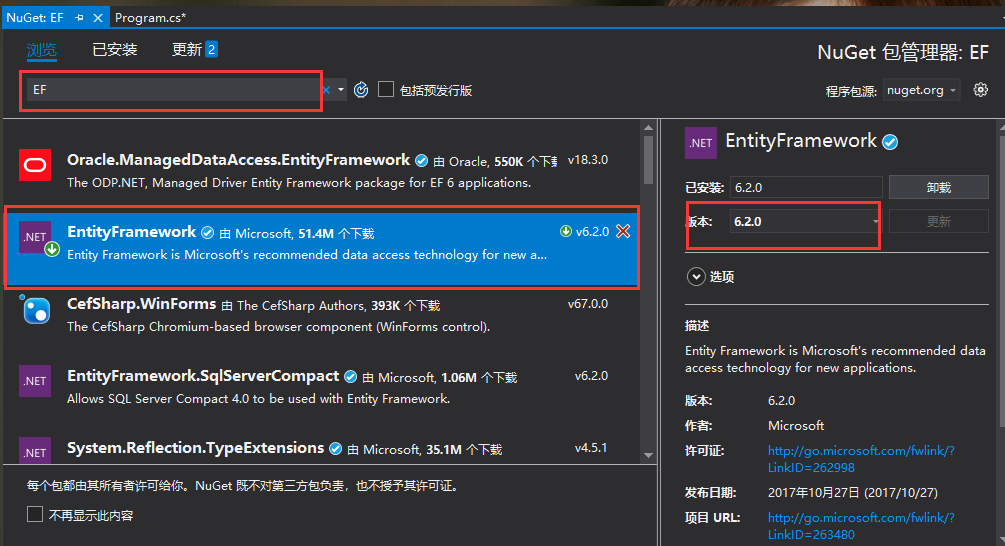Select the Oracle.ManagedDataAccess.EntityFramework package icon
The height and width of the screenshot is (546, 1005).
[35, 165]
